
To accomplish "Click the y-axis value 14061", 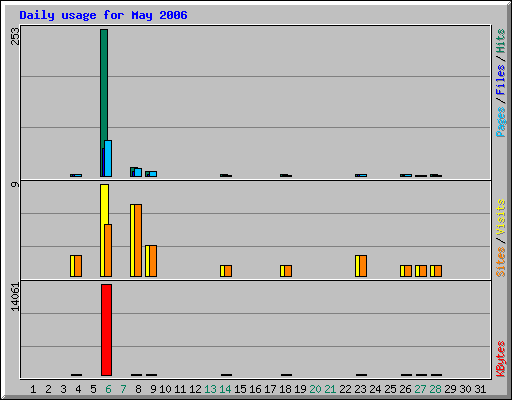I will click(x=15, y=297).
